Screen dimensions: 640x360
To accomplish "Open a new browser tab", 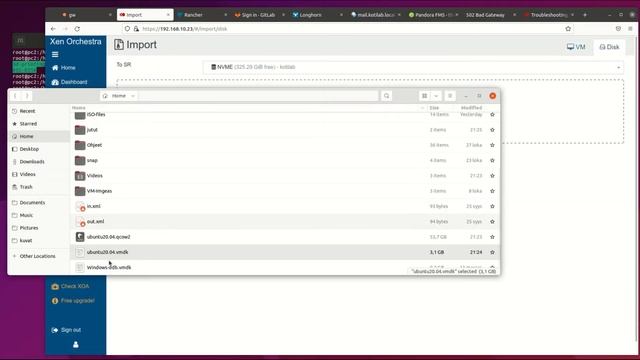I will (585, 15).
